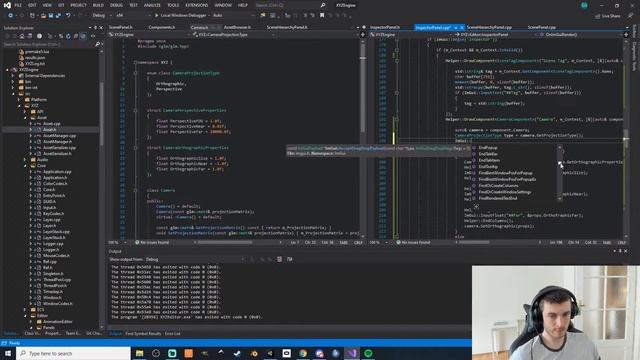
Task: Click the search magnifier icon in title bar
Action: point(323,5)
